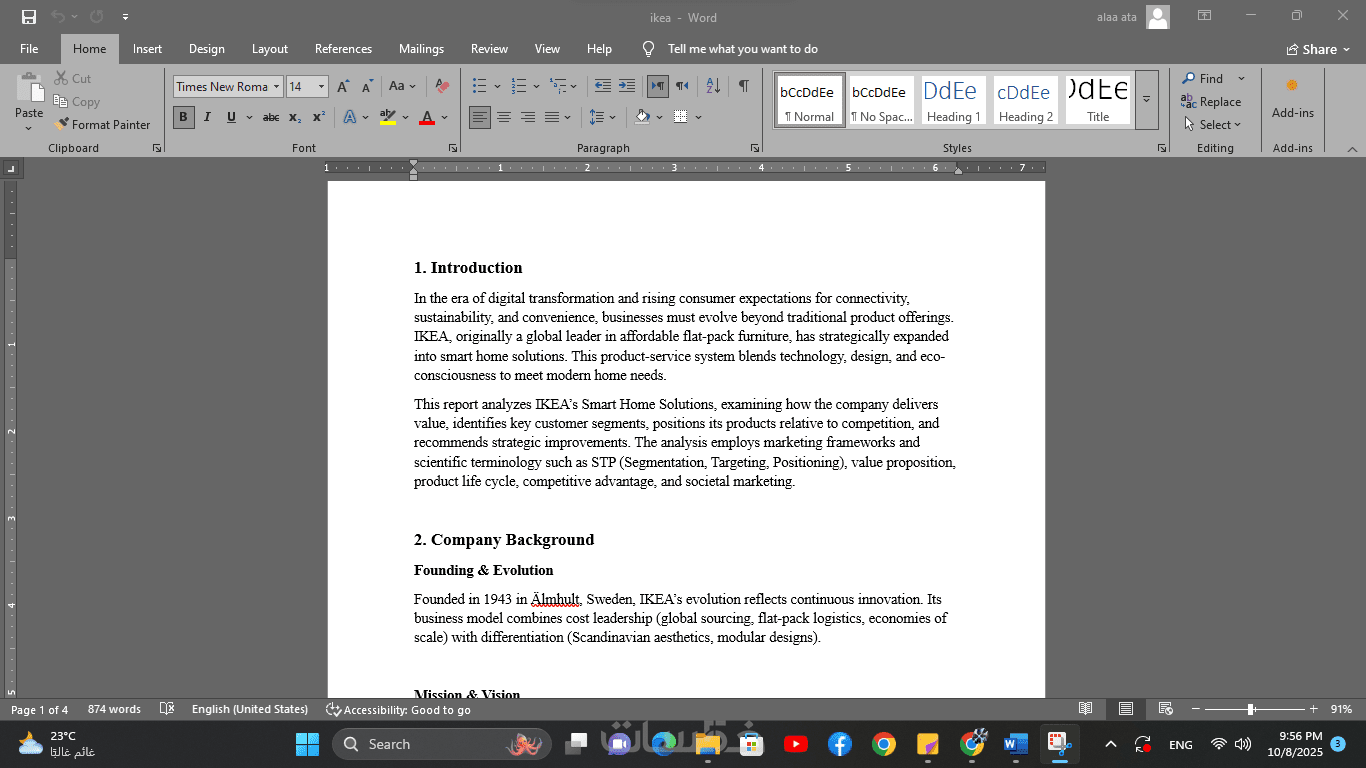Expand the Styles gallery
Viewport: 1366px width, 768px height.
click(x=1146, y=99)
